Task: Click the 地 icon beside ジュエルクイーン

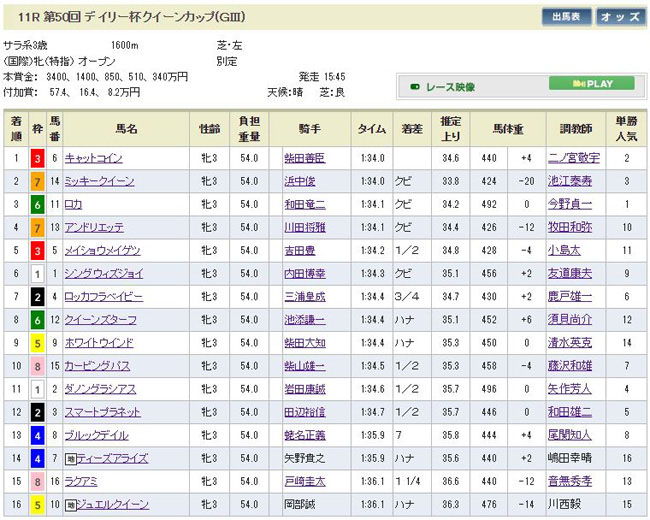Action: pos(70,505)
